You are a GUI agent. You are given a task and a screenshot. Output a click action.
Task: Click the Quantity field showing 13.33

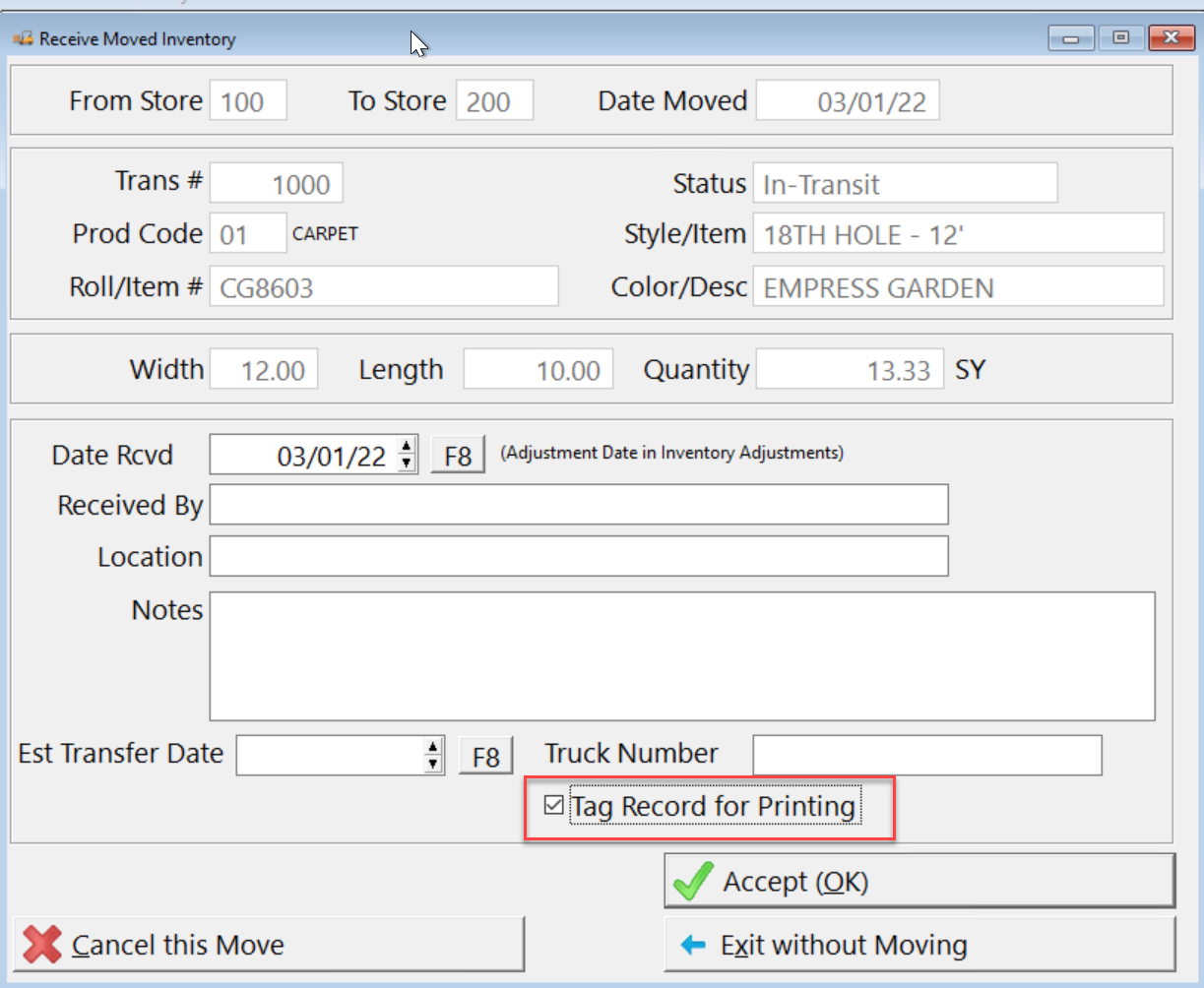point(850,369)
